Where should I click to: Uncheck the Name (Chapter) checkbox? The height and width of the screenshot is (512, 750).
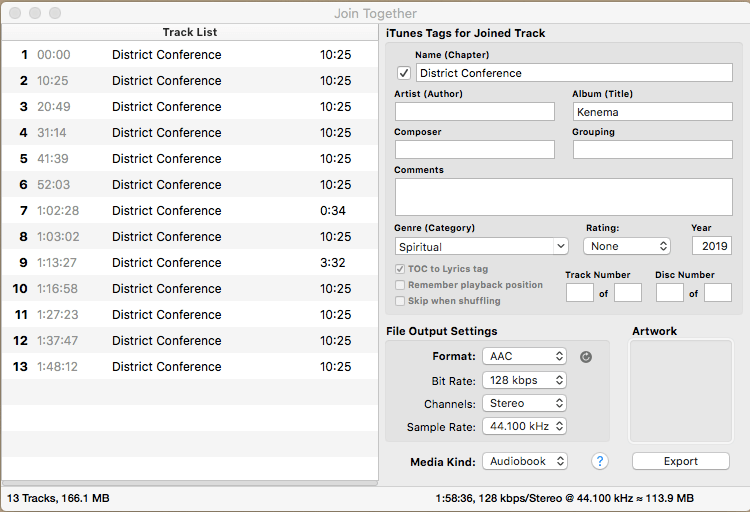404,73
